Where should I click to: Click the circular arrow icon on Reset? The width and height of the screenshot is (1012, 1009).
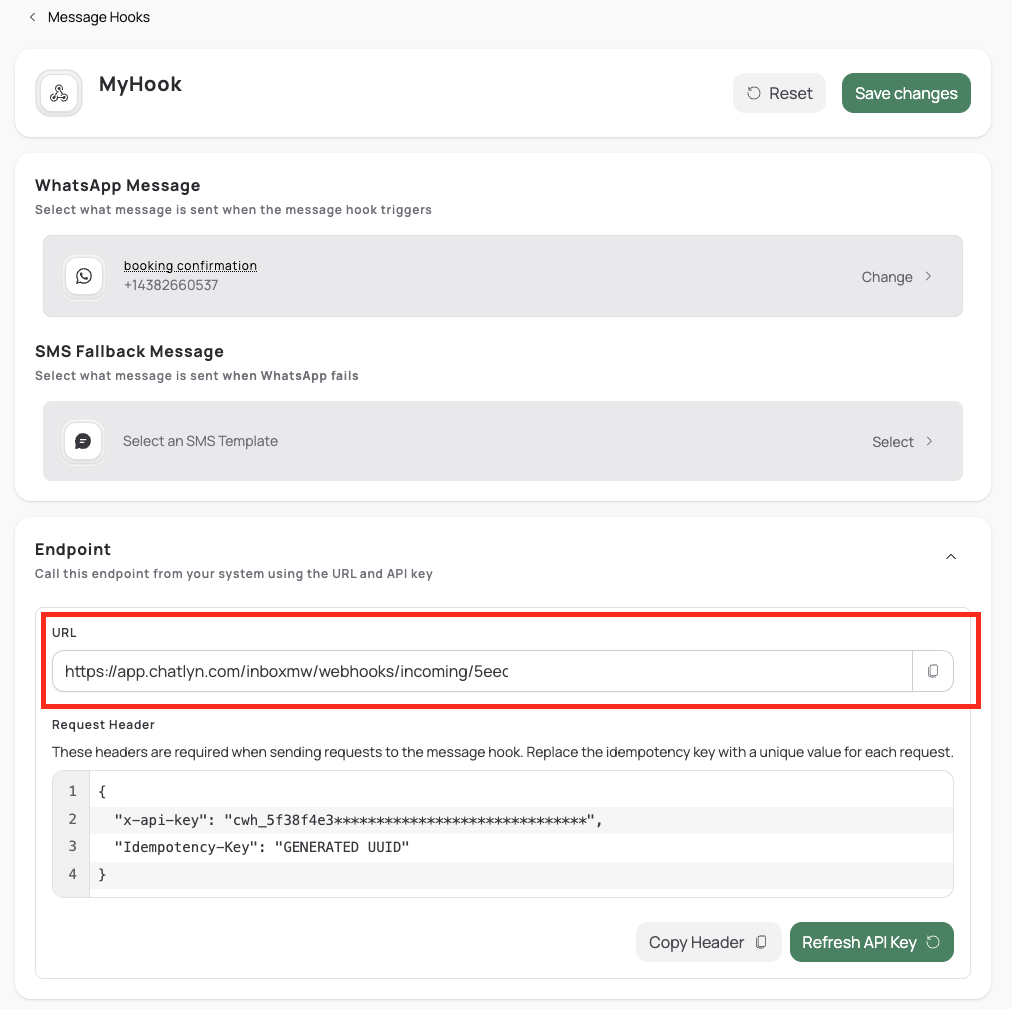(x=754, y=93)
